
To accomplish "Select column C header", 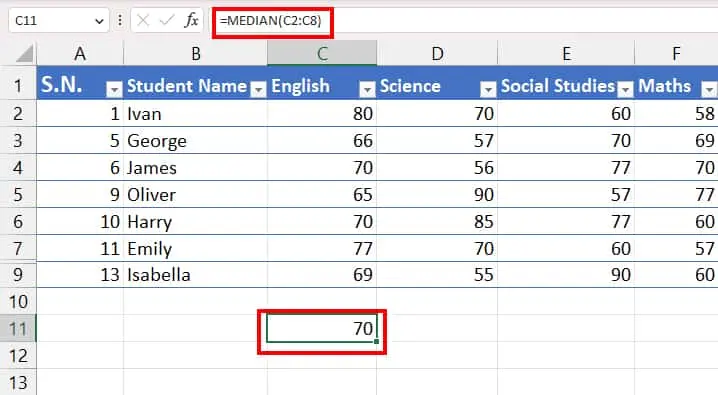I will point(322,54).
